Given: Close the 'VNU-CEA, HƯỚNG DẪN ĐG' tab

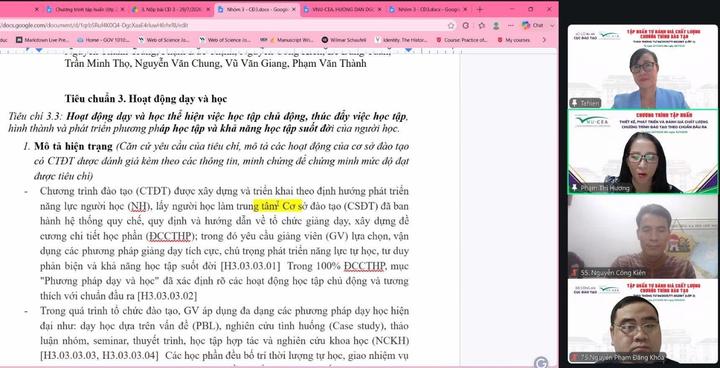Looking at the screenshot, I should (380, 9).
